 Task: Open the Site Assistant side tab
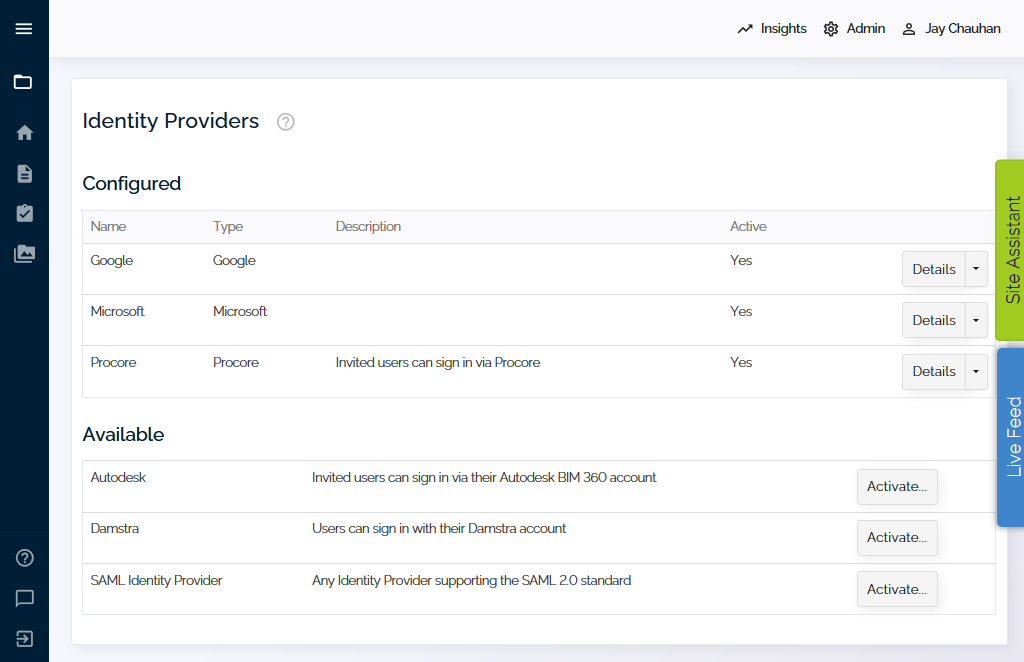(1011, 250)
